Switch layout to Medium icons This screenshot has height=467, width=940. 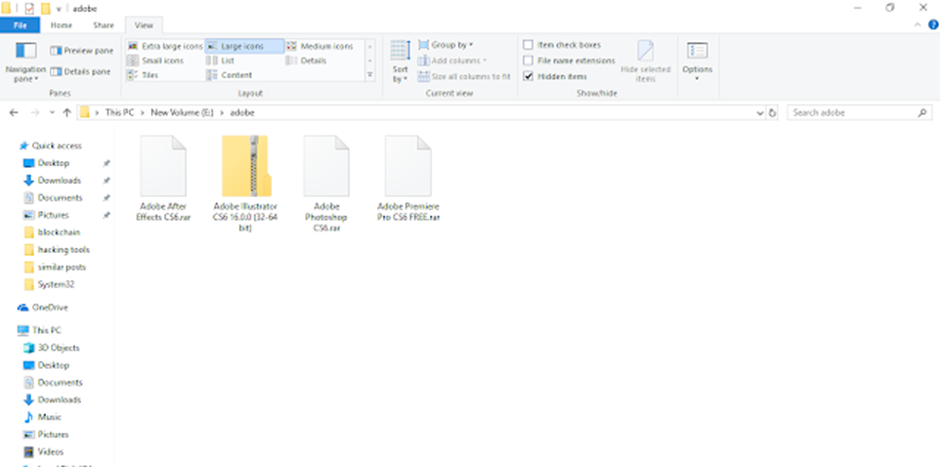tap(320, 46)
